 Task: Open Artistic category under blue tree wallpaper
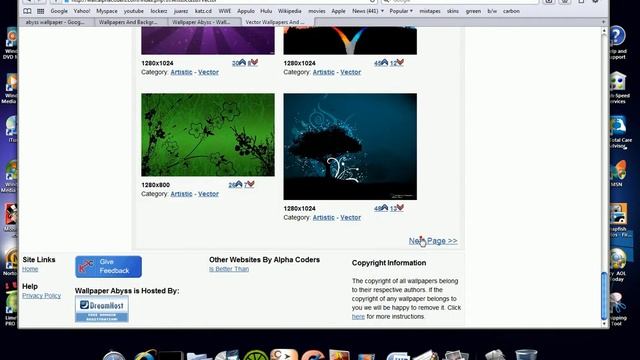pos(324,218)
